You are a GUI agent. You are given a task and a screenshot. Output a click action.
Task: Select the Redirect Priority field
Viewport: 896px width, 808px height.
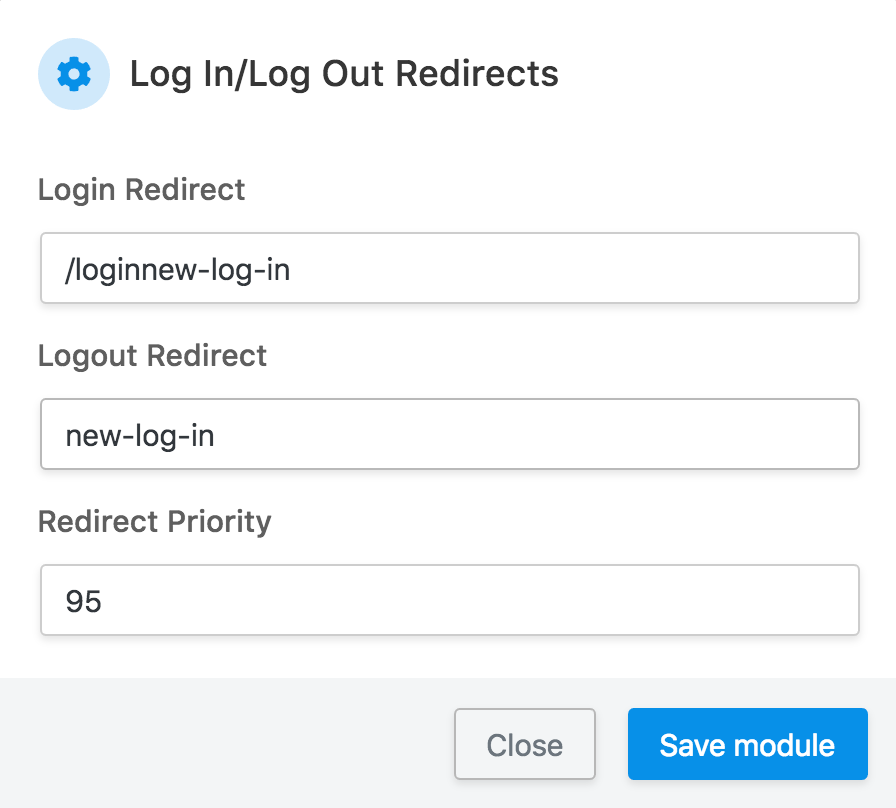[450, 600]
